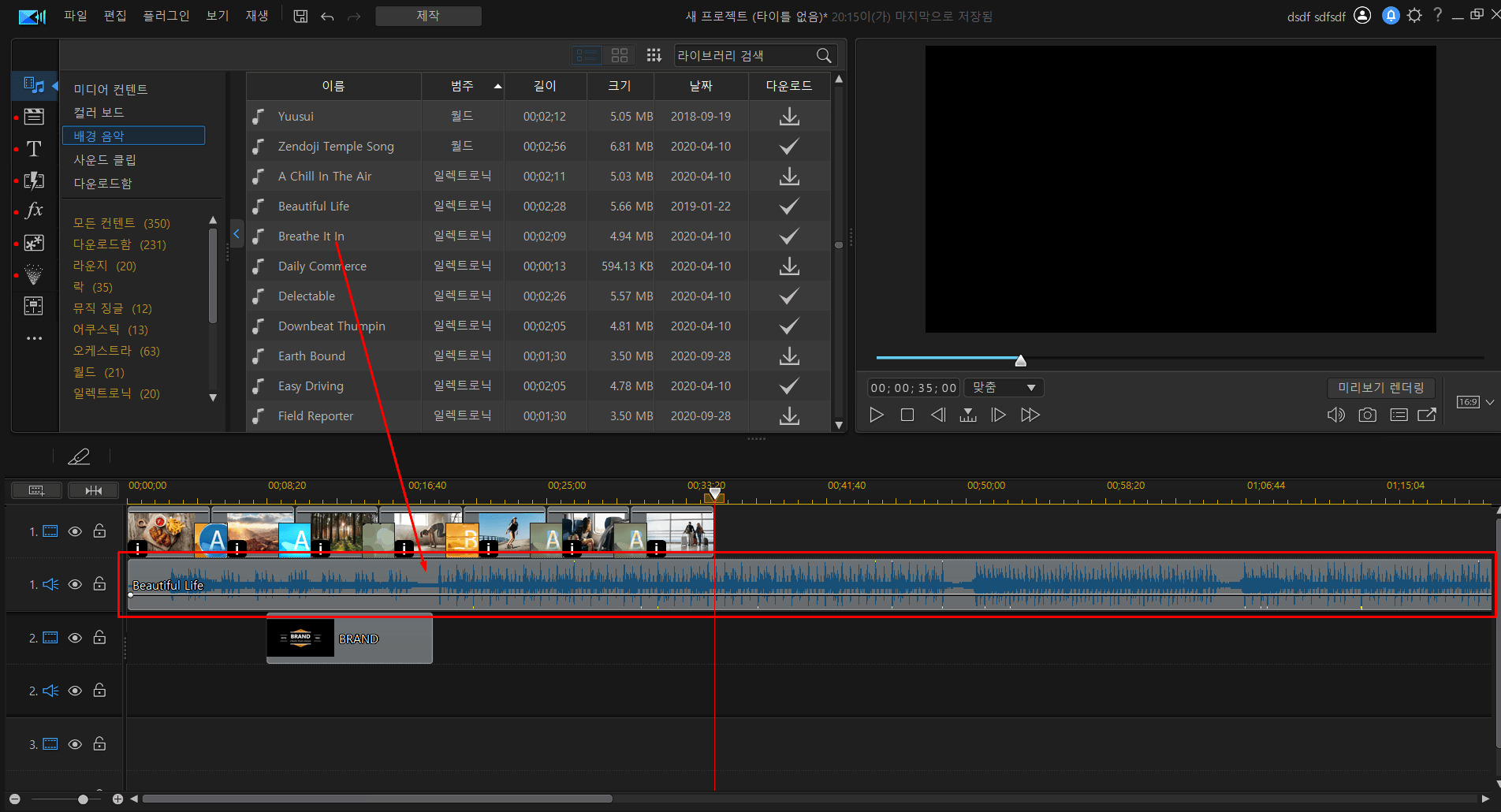
Task: Click the 제작 button
Action: (x=428, y=16)
